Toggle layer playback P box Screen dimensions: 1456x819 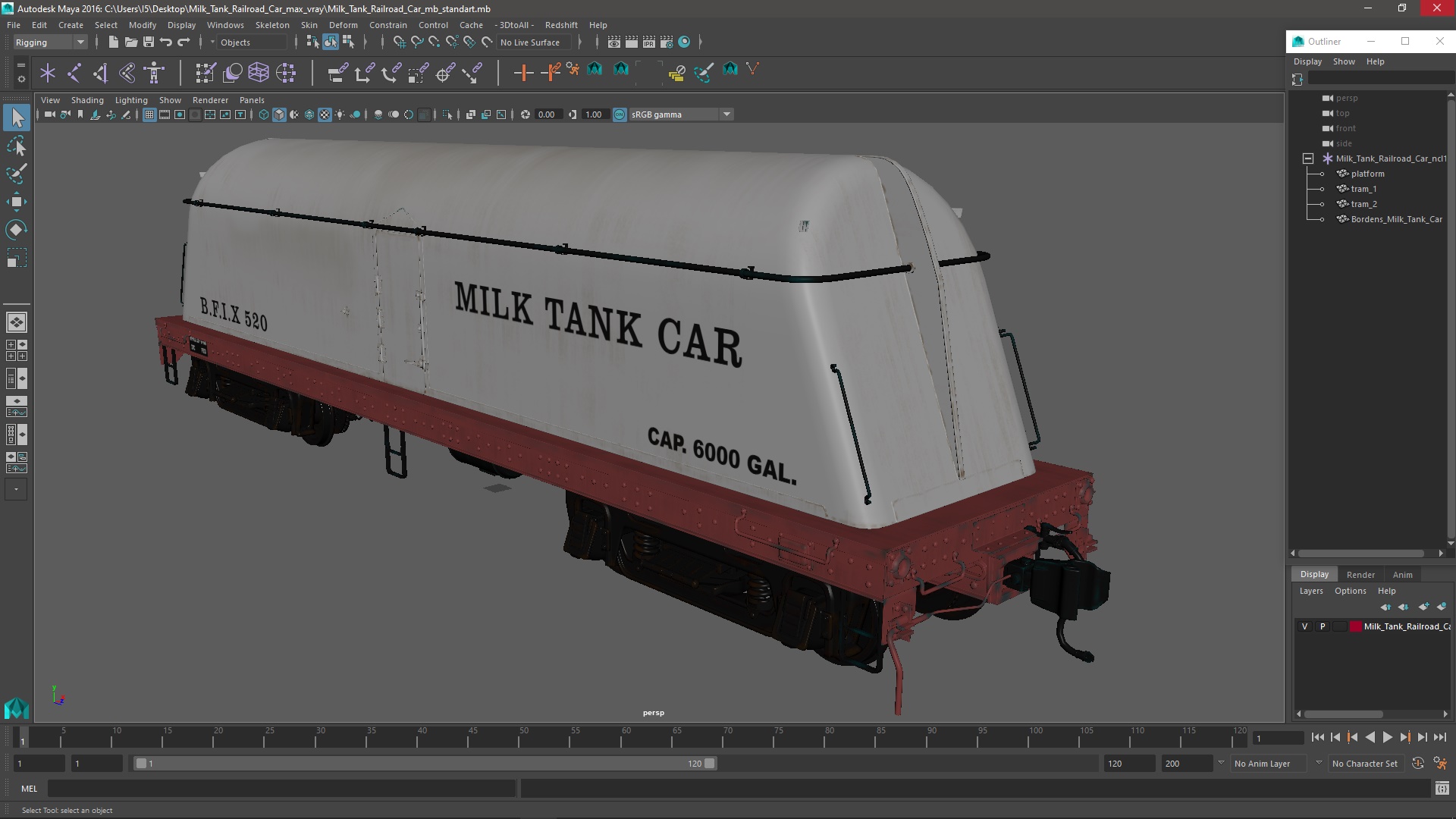[x=1323, y=626]
